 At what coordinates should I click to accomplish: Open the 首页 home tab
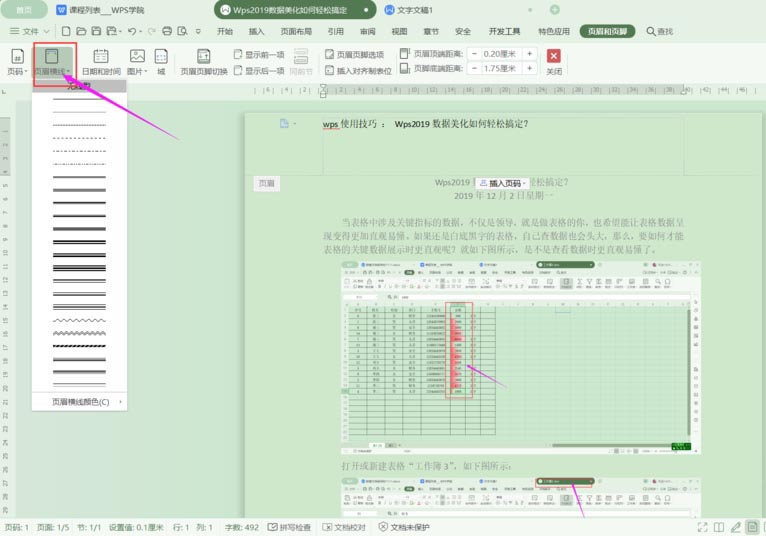point(23,10)
